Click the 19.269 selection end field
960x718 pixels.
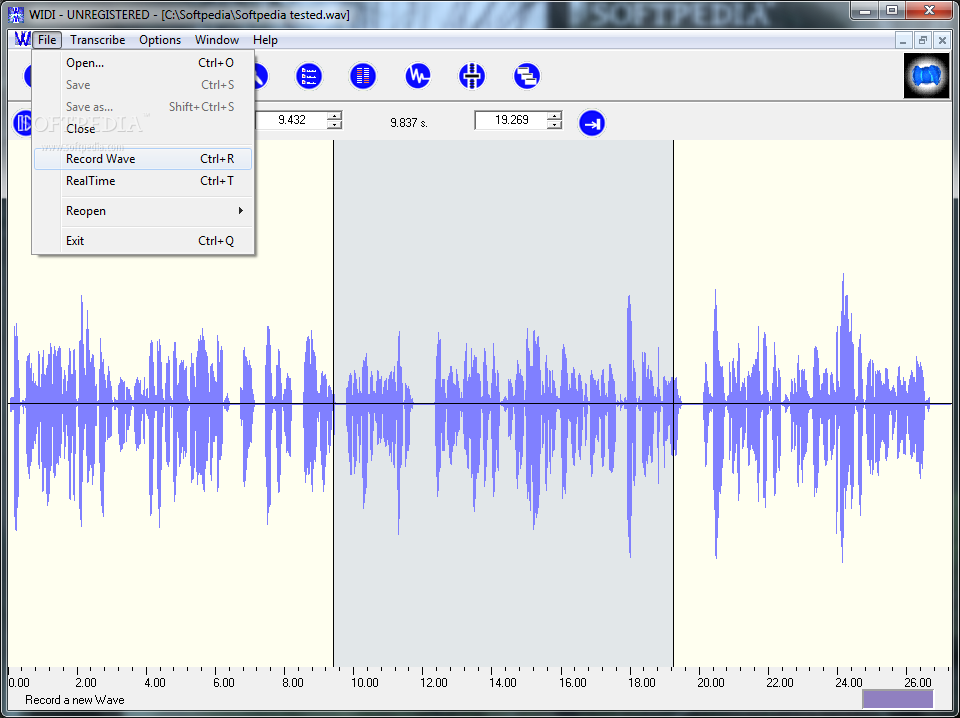pos(511,120)
